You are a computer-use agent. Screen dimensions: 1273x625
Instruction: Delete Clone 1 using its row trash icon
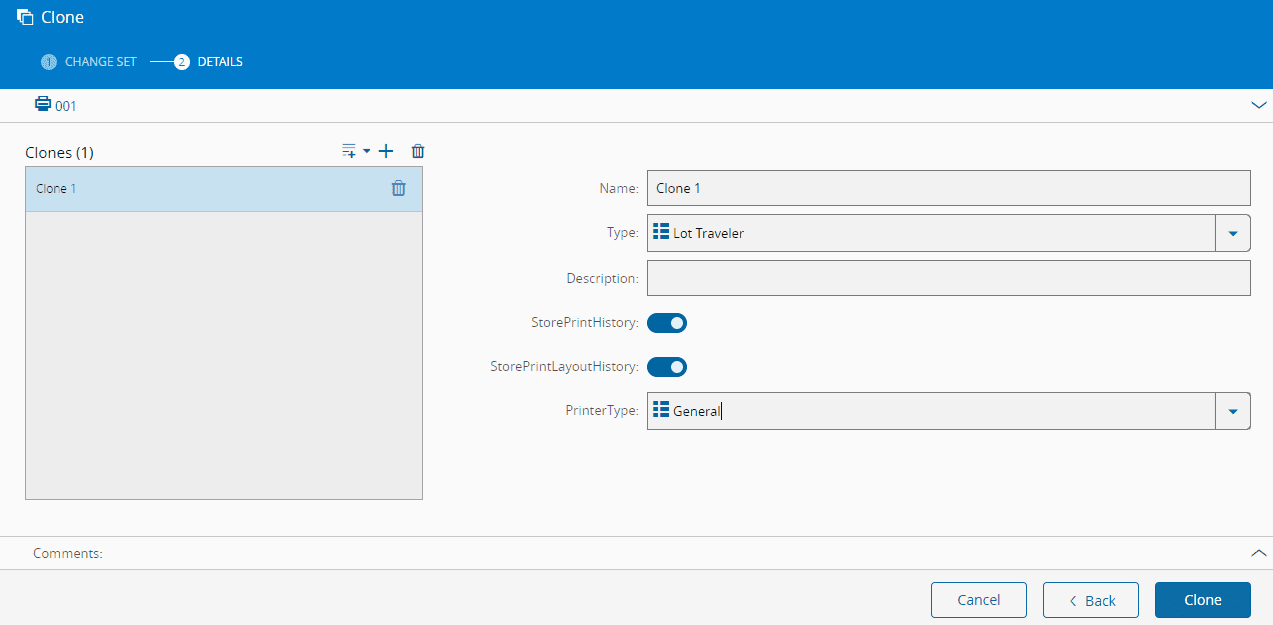[x=398, y=188]
